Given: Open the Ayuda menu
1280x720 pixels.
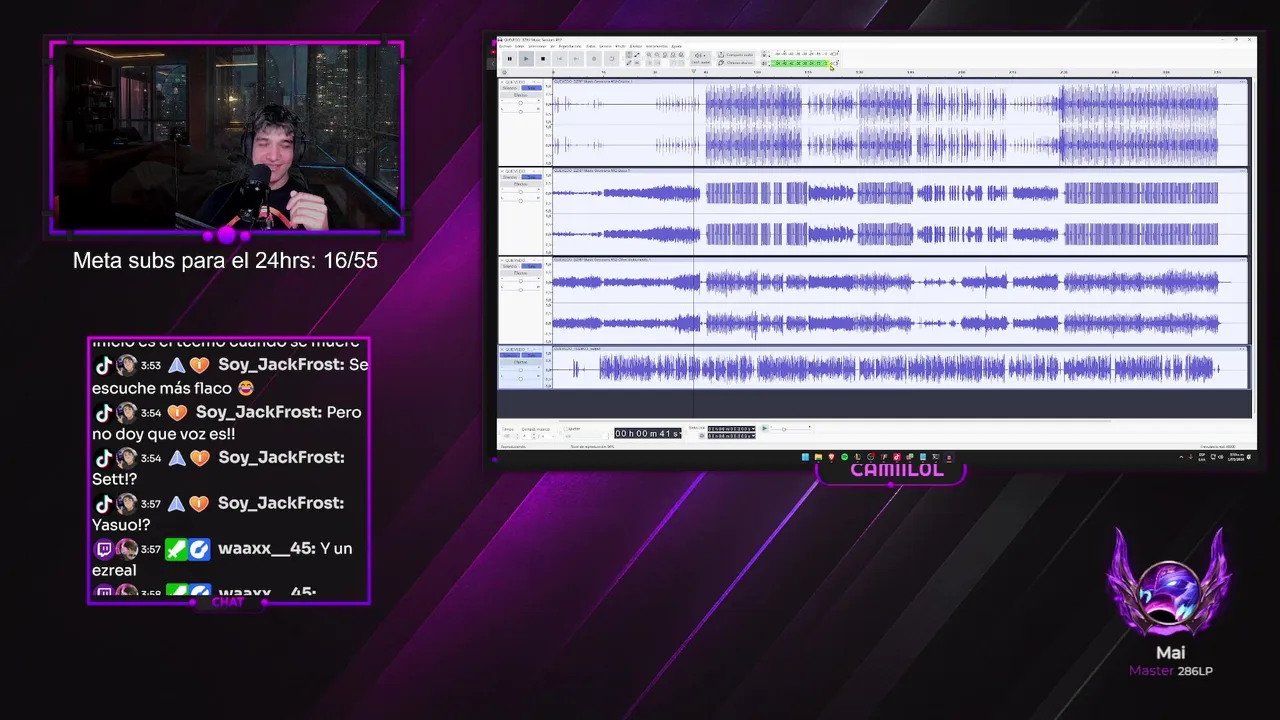Looking at the screenshot, I should [677, 46].
